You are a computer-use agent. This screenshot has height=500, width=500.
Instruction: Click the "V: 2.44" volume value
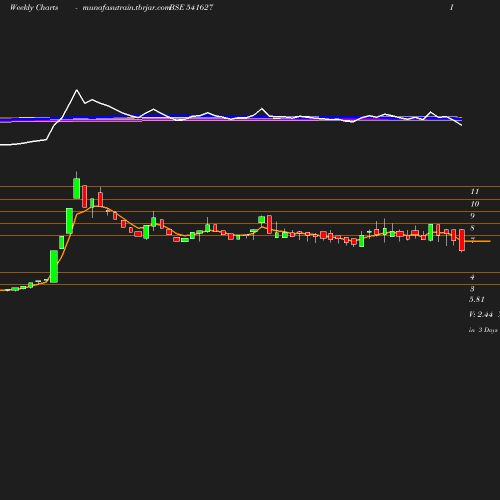481,314
